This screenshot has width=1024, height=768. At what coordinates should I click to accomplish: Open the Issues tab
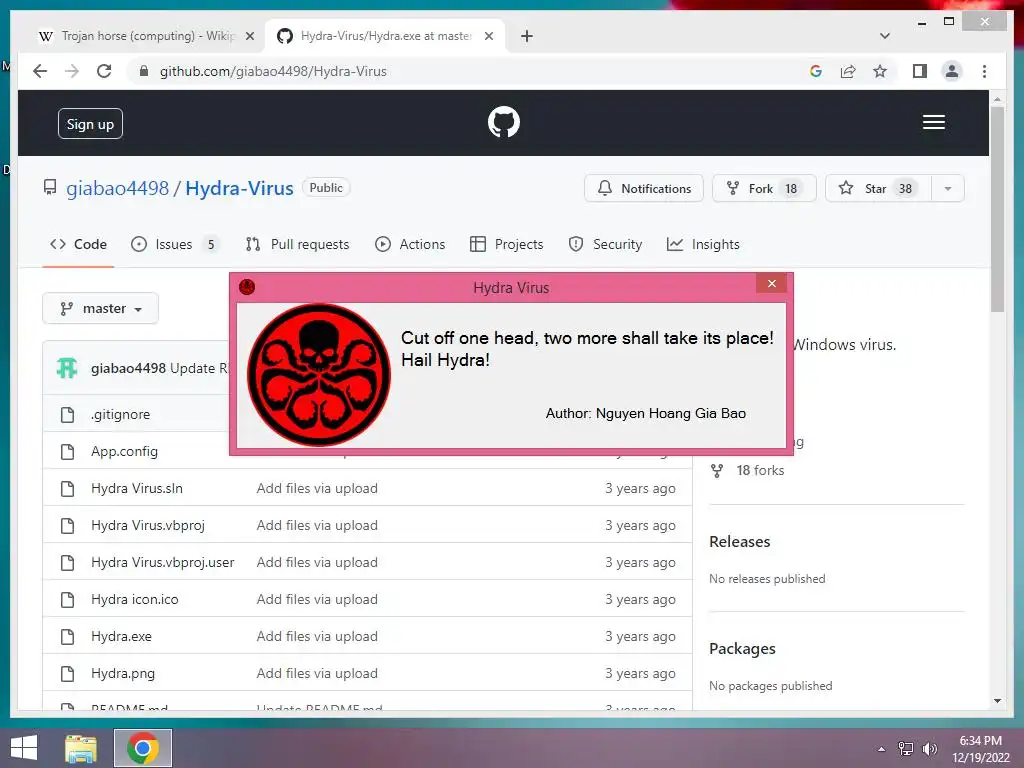point(174,244)
